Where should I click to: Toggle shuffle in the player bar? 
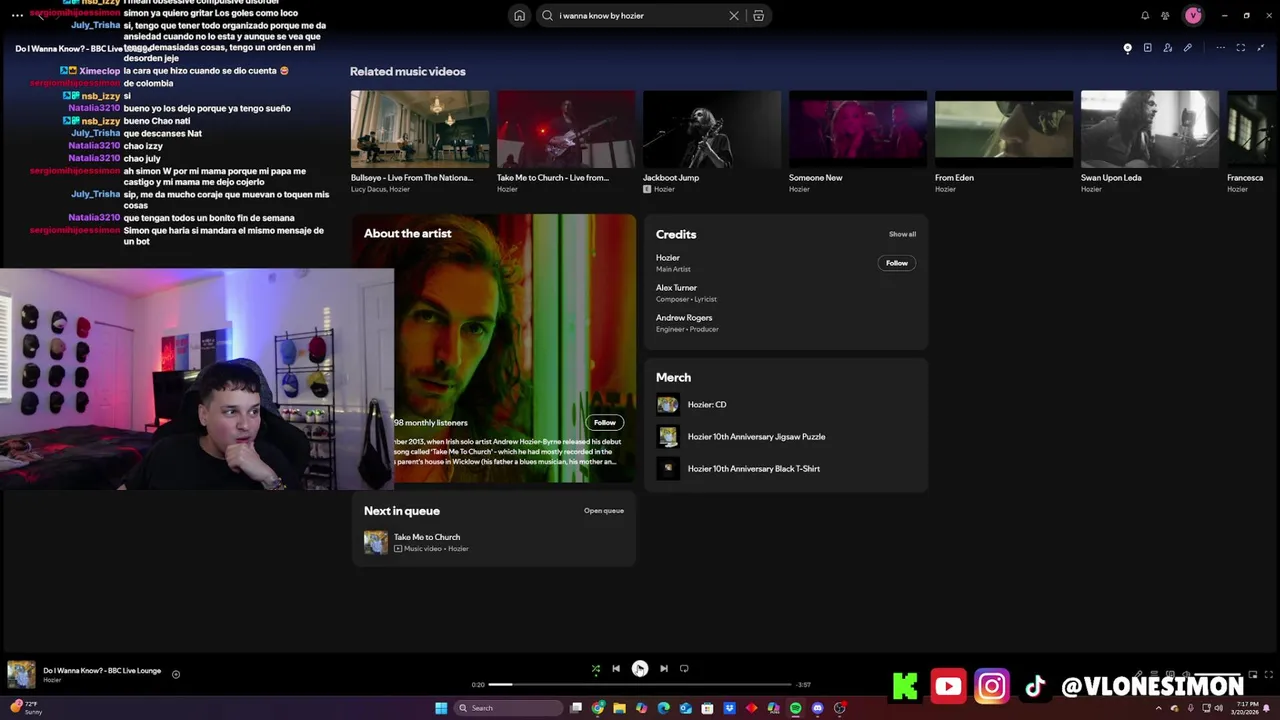[x=596, y=669]
